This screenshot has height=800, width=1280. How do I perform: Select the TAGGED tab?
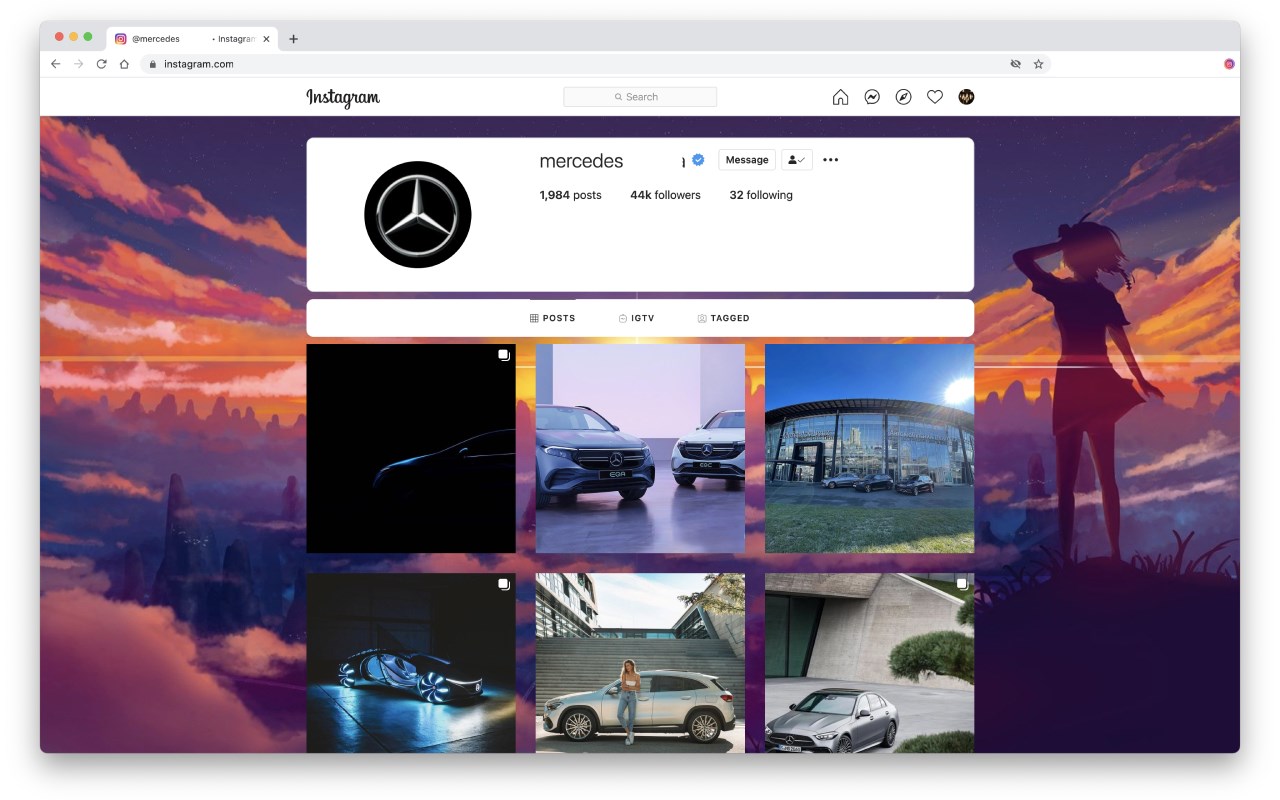click(723, 318)
